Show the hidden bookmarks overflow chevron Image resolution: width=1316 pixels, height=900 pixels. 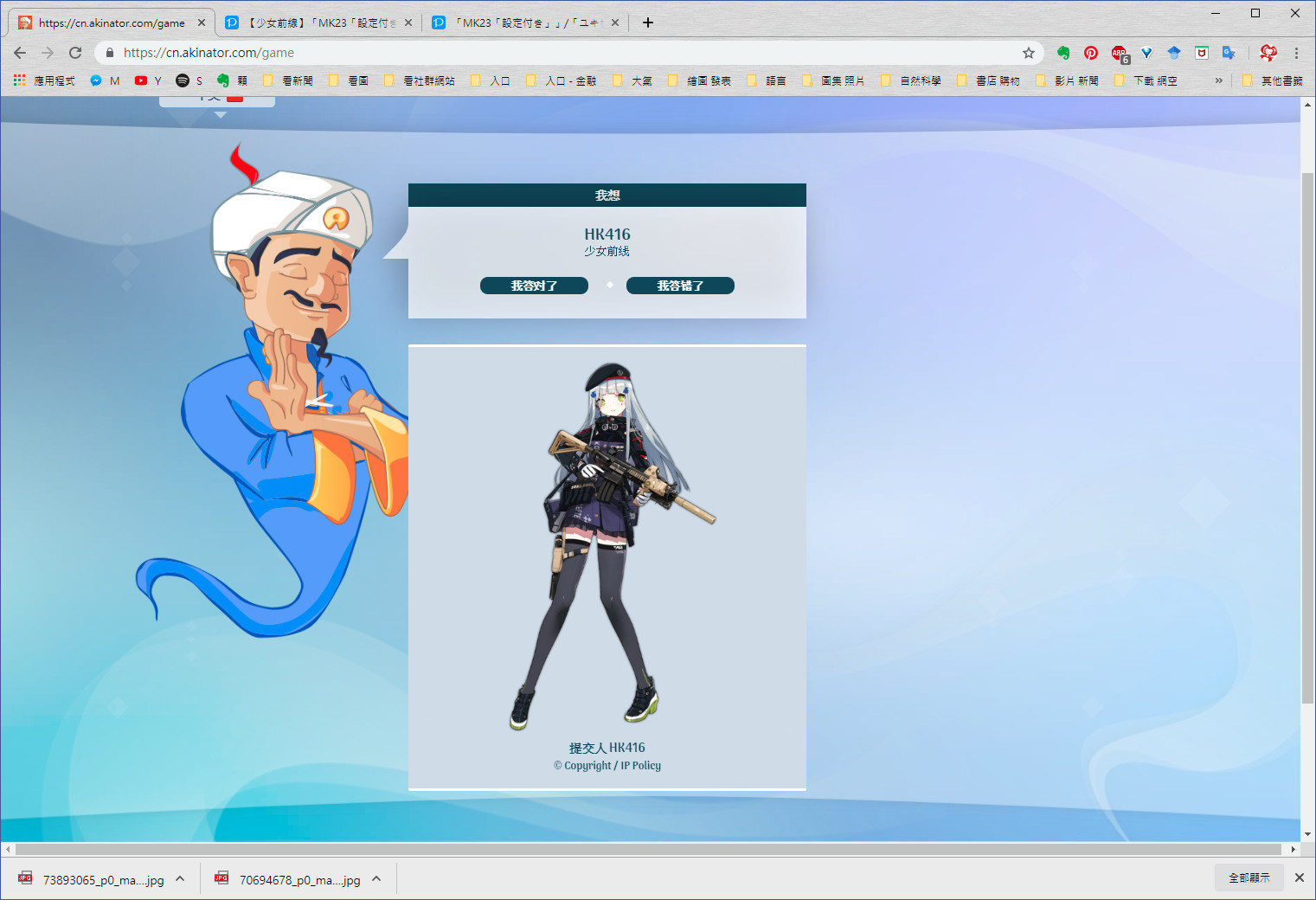(1218, 80)
